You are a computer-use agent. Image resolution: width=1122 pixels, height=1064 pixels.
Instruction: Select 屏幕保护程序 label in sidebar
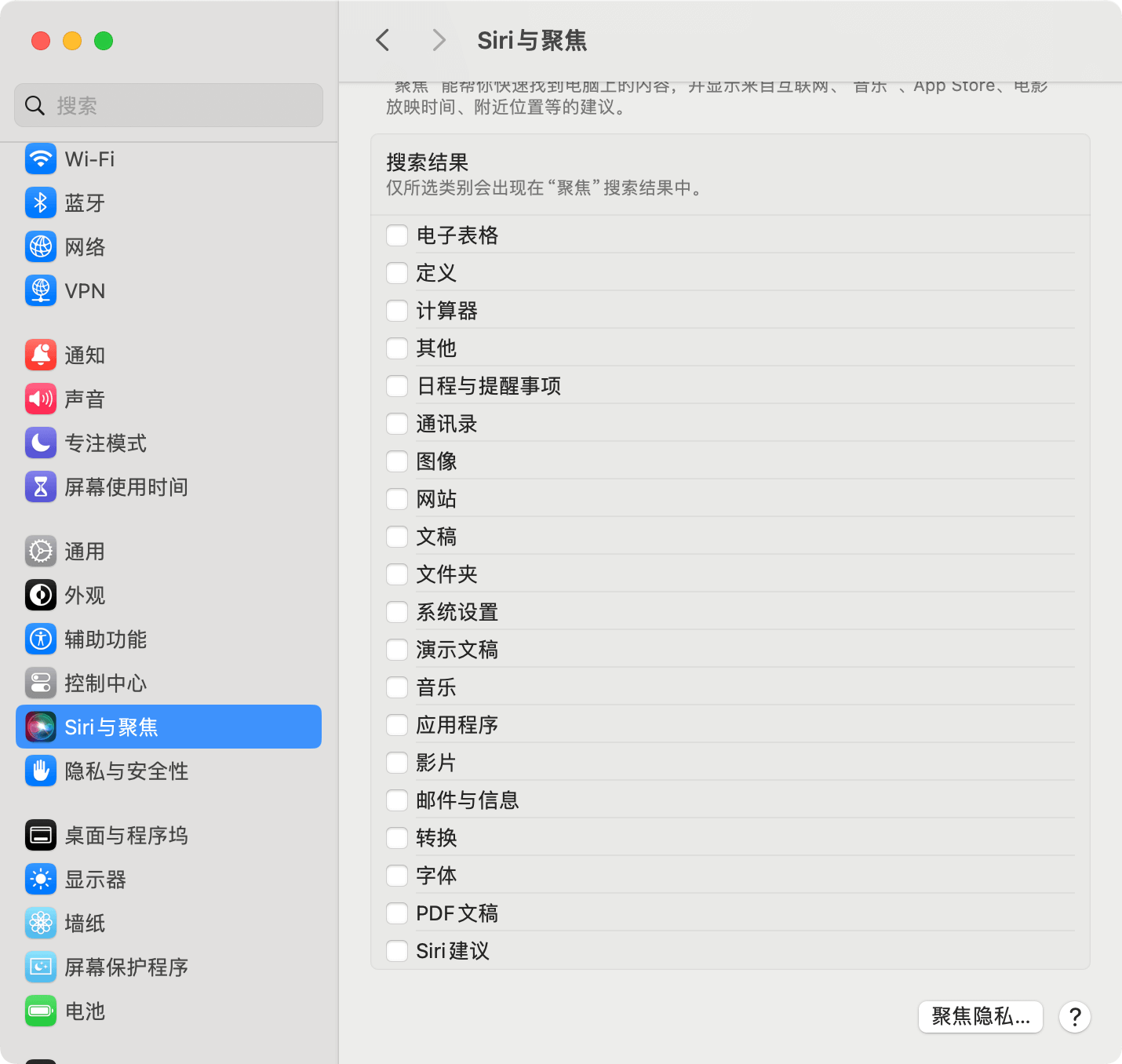(126, 967)
